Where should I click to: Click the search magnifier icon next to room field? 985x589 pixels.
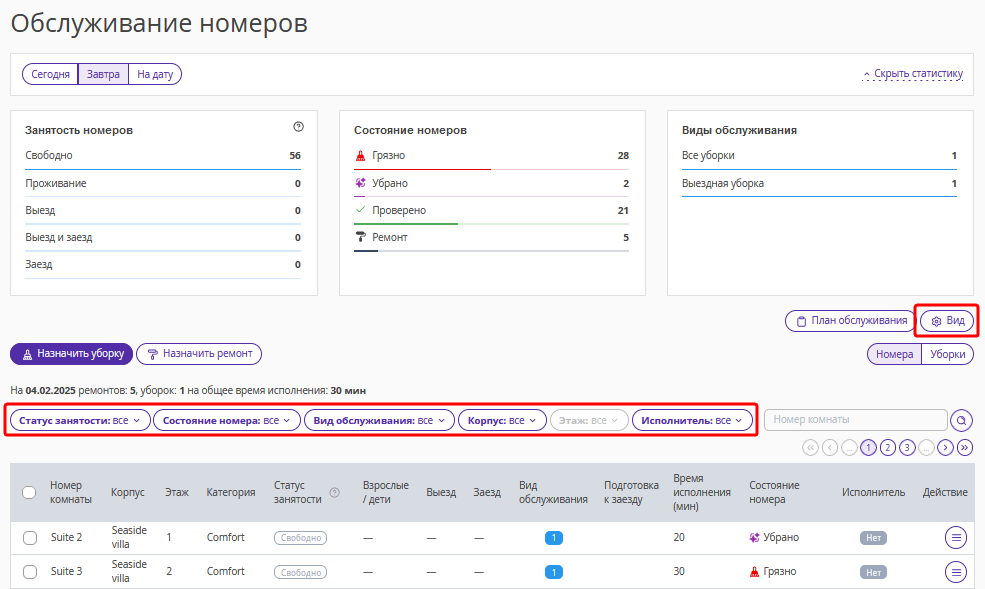coord(961,420)
